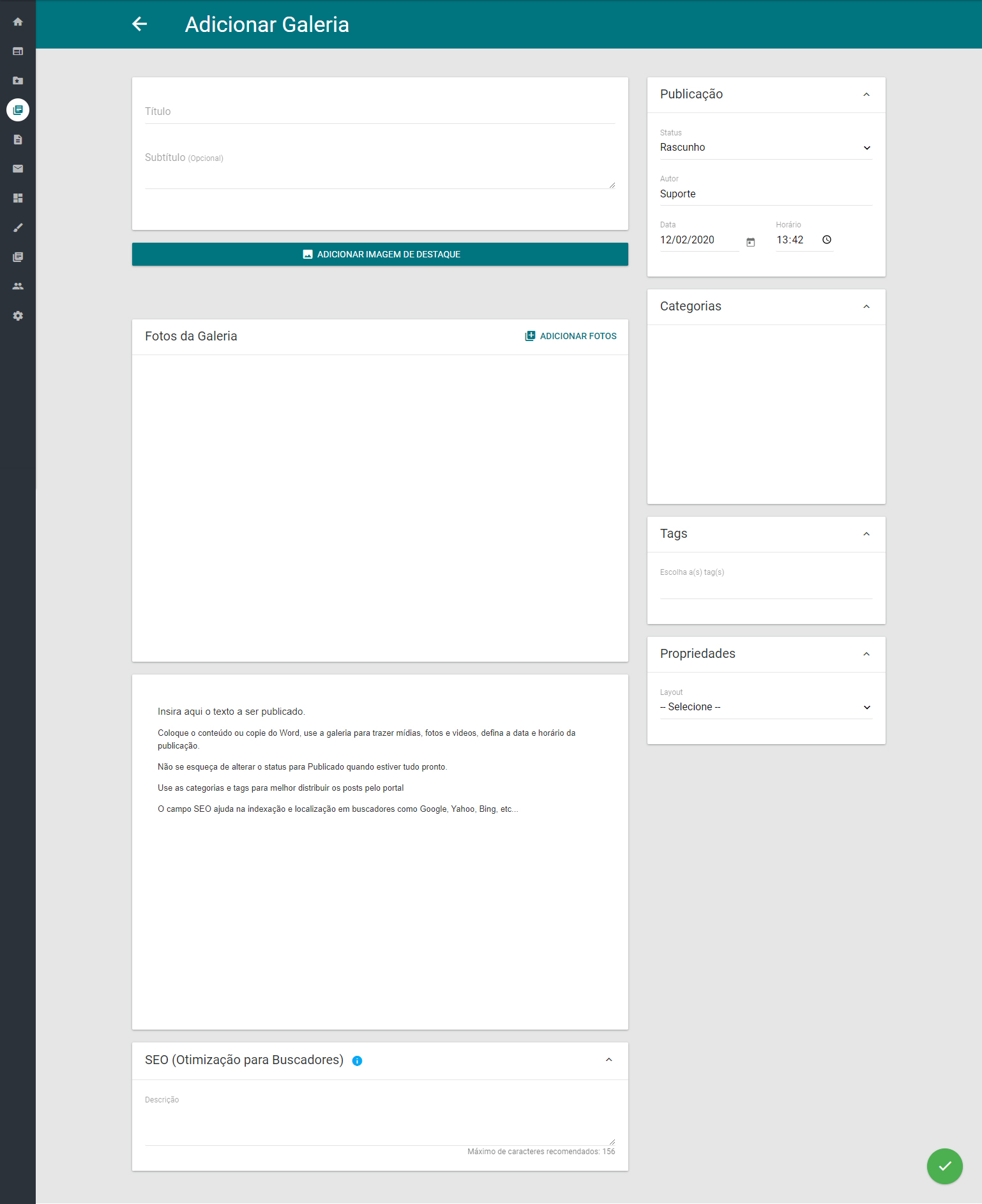The height and width of the screenshot is (1204, 982).
Task: Click Adicionar Imagem de Destaque button
Action: click(x=380, y=254)
